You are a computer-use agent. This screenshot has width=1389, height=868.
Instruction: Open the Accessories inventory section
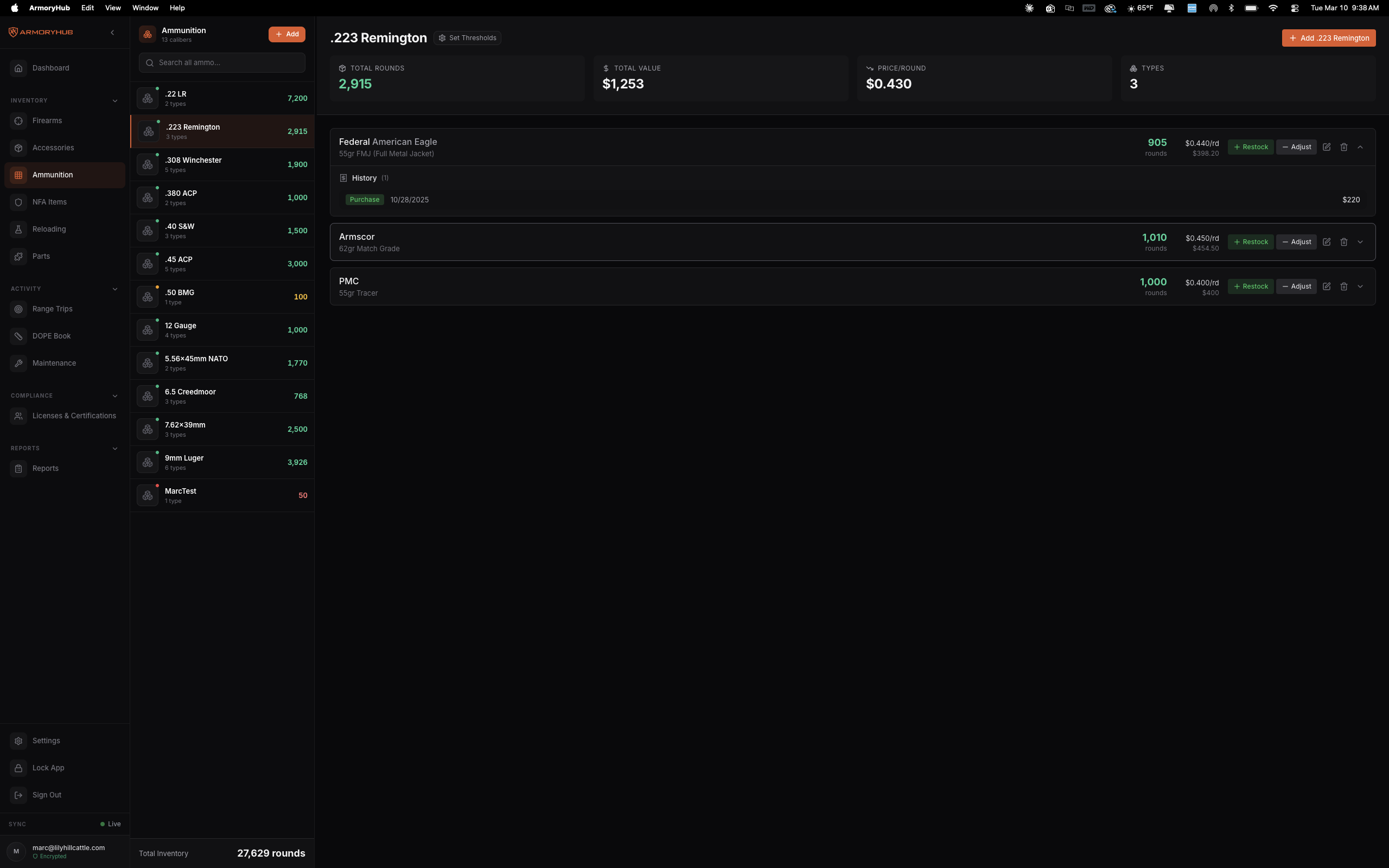[x=53, y=148]
